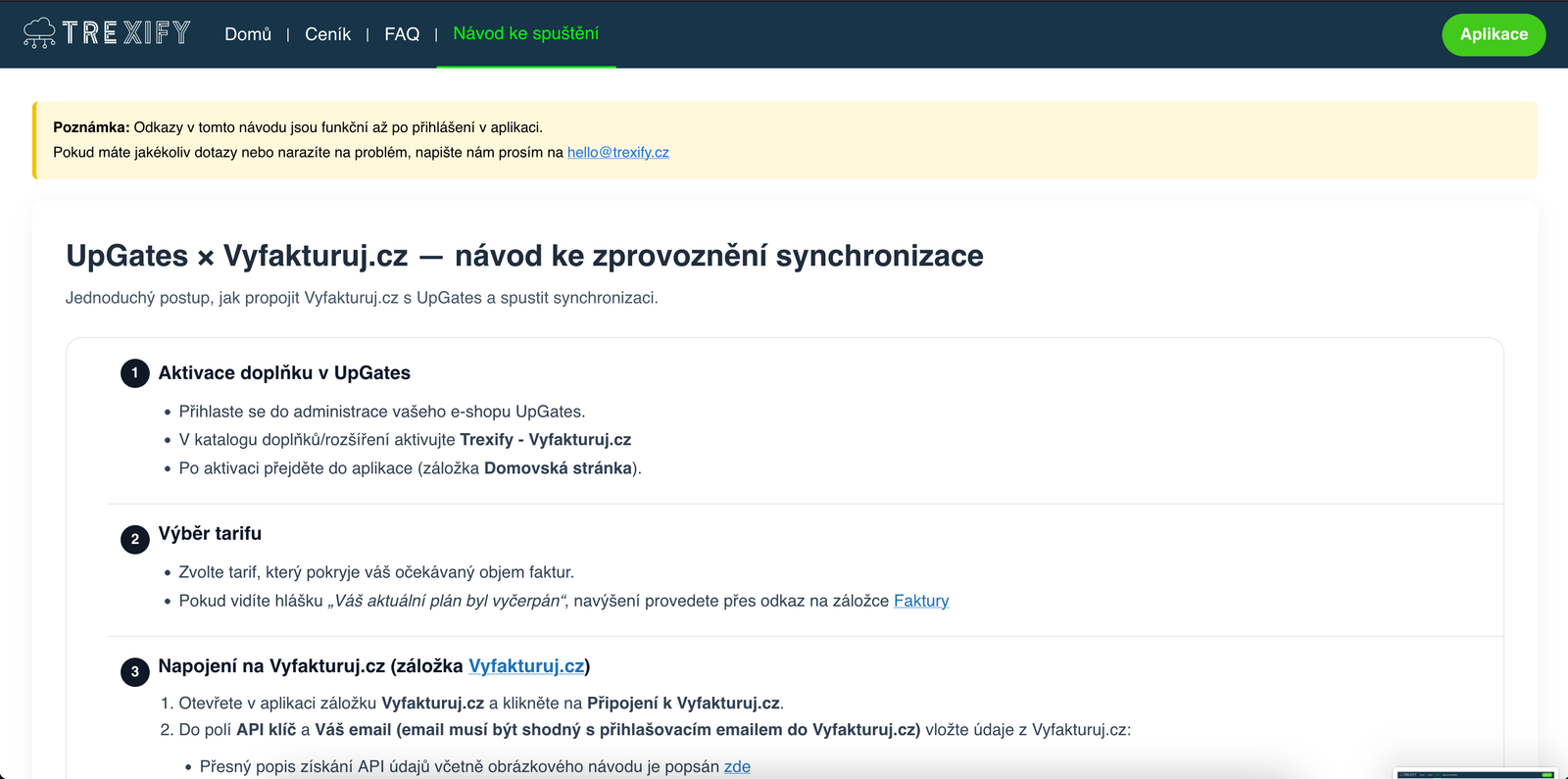Viewport: 1568px width, 779px height.
Task: Click the line Zvolte tarif, který pokryje
Action: (x=376, y=572)
